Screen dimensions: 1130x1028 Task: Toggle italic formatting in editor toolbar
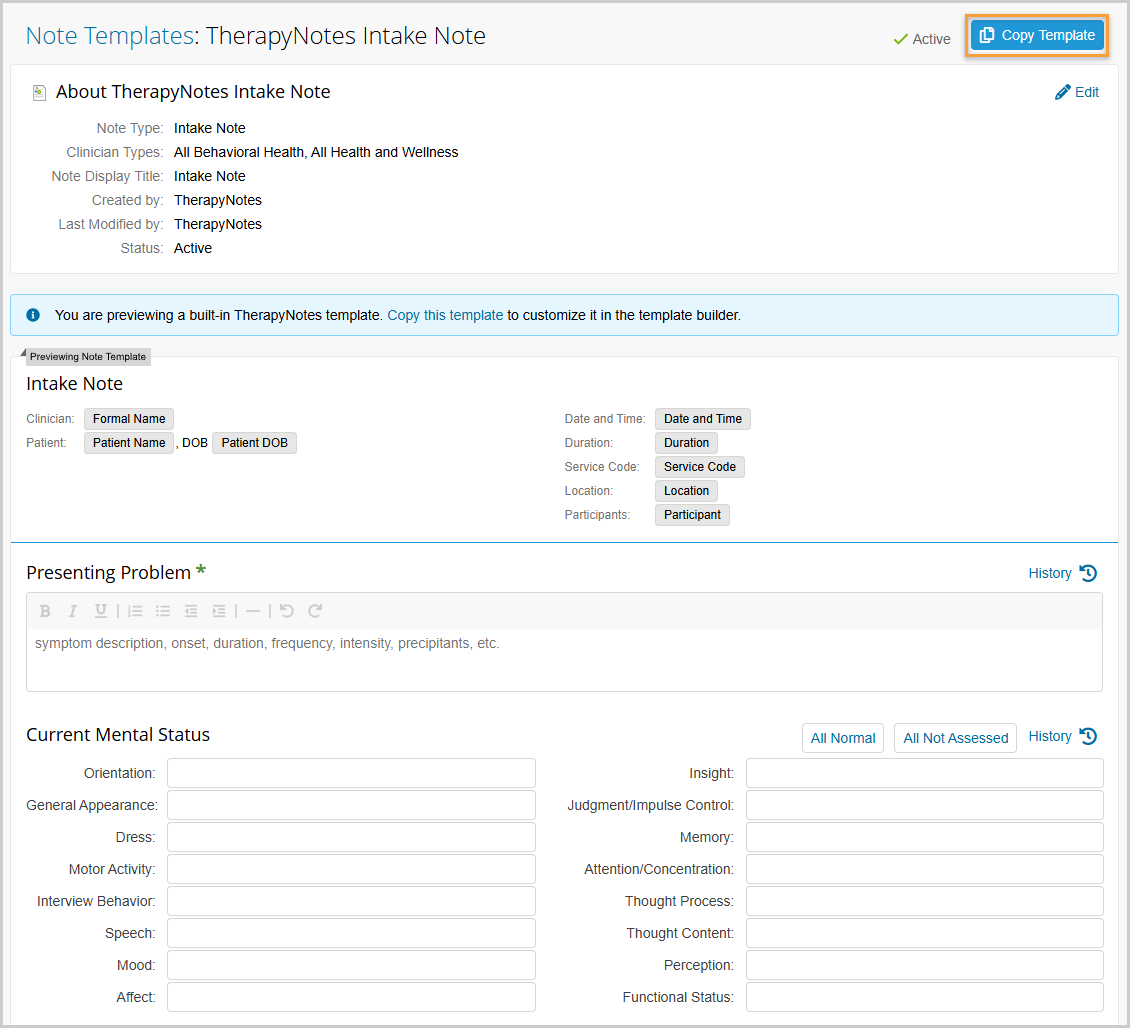(72, 611)
